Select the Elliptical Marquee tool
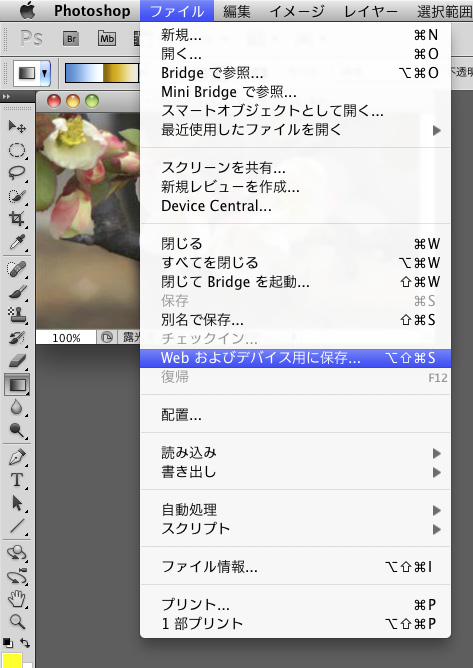Screen dimensions: 473x668 (17, 150)
